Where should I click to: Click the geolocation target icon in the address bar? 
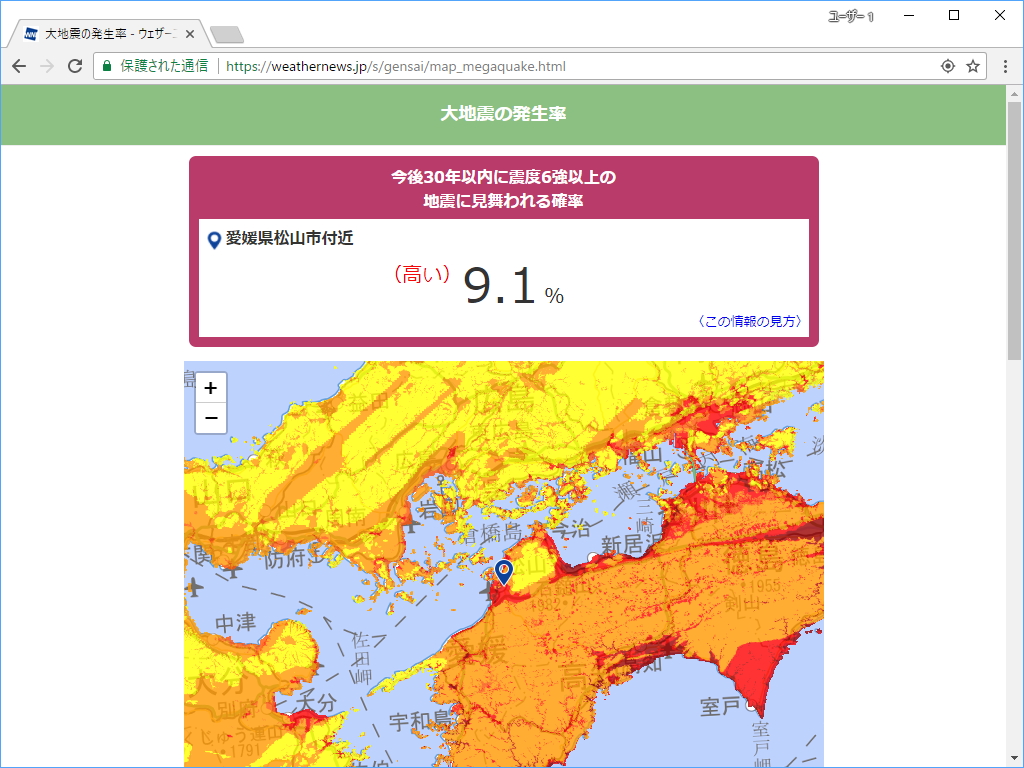(947, 65)
